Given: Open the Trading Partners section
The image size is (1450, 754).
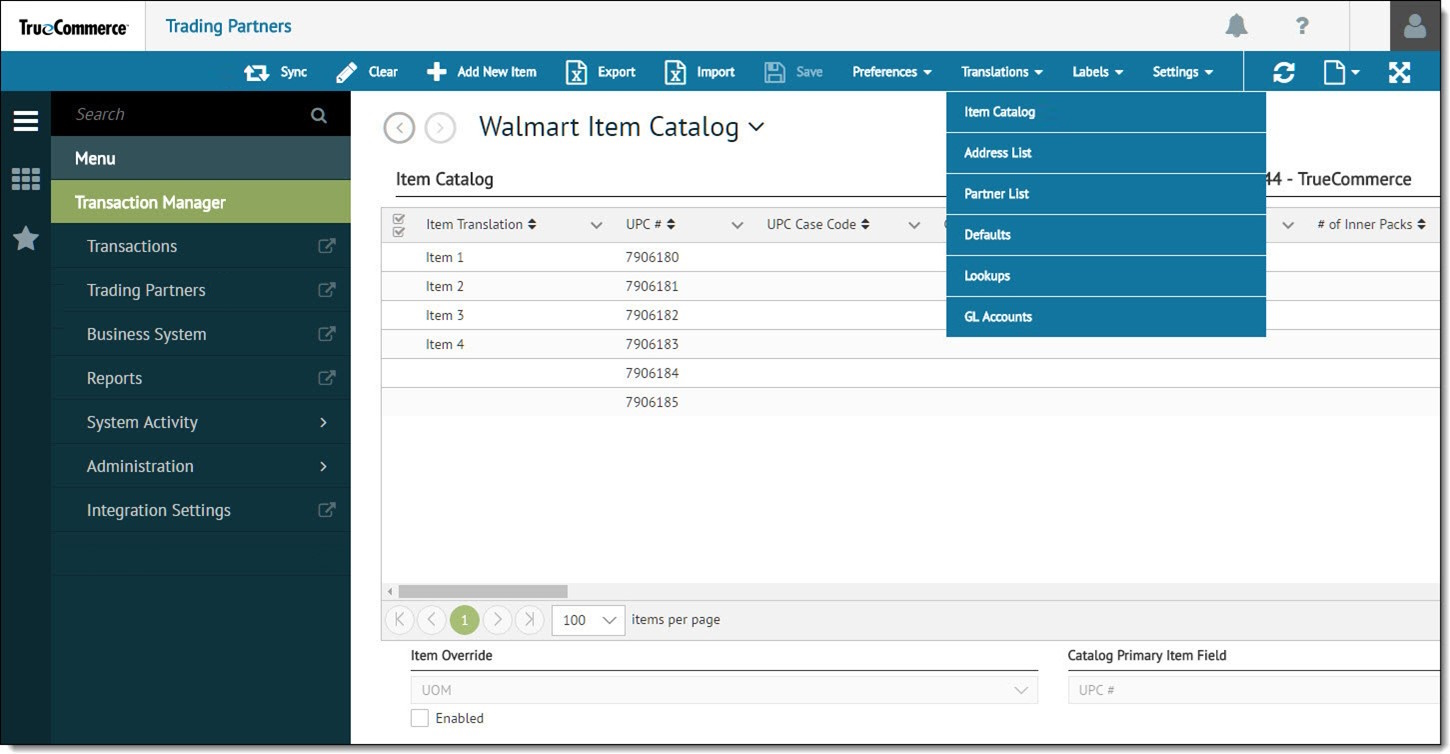Looking at the screenshot, I should [146, 290].
